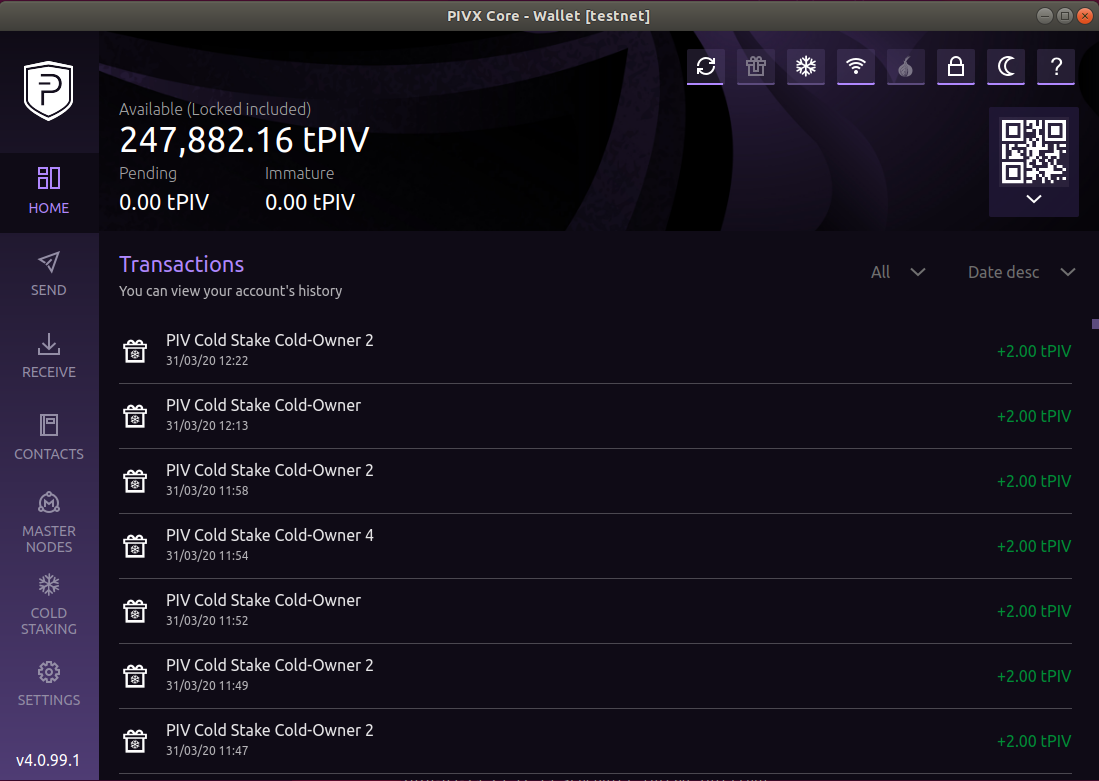Click the Pending 0.00 tPIV value
Screen dimensions: 1099x781
coord(164,203)
